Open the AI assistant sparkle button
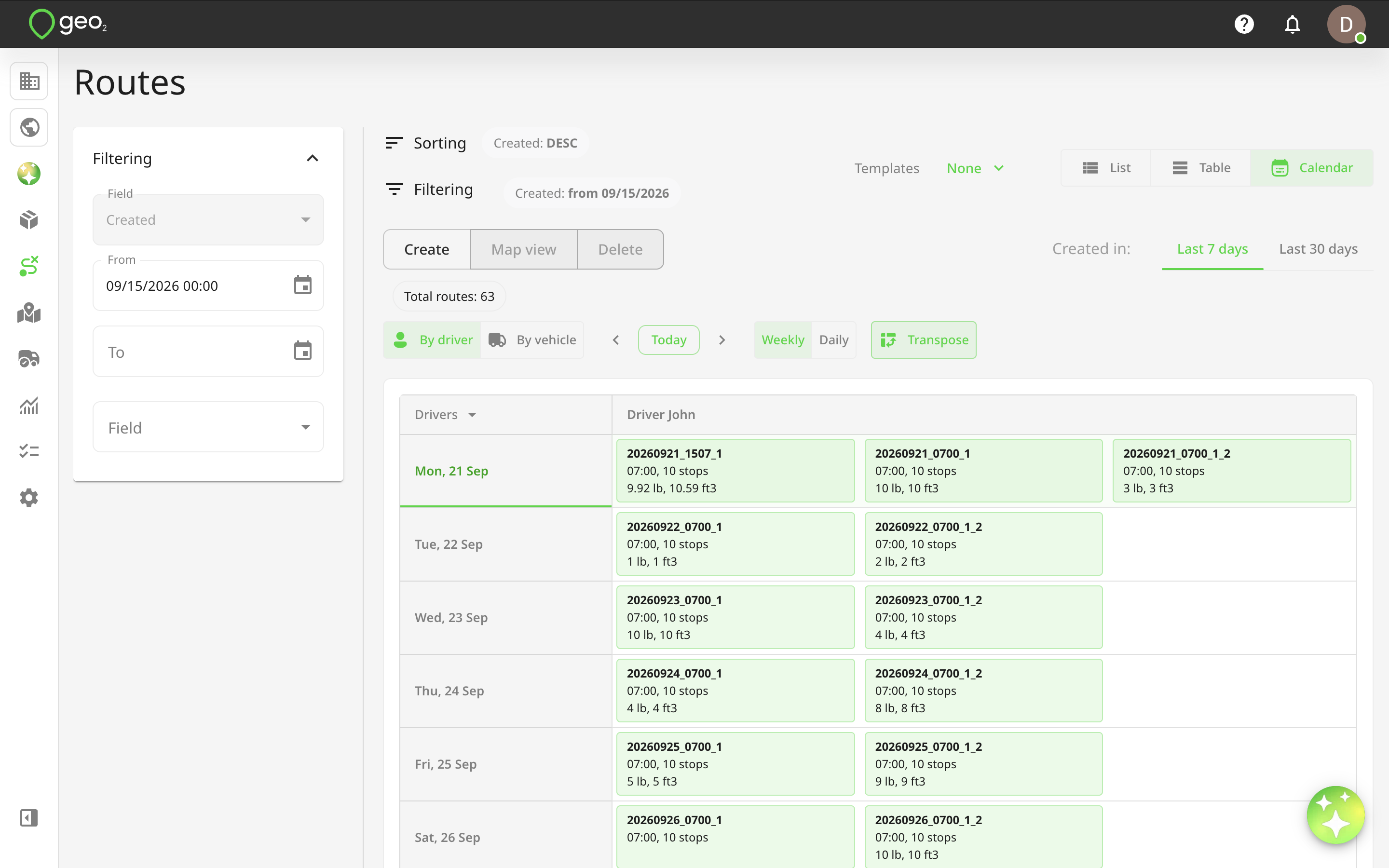The height and width of the screenshot is (868, 1389). pyautogui.click(x=1335, y=814)
